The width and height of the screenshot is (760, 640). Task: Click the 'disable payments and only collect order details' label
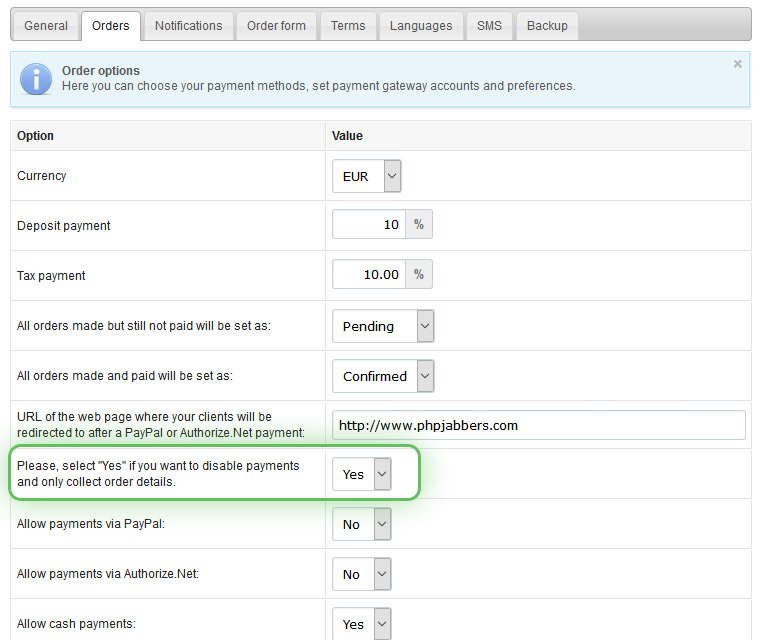pyautogui.click(x=158, y=474)
